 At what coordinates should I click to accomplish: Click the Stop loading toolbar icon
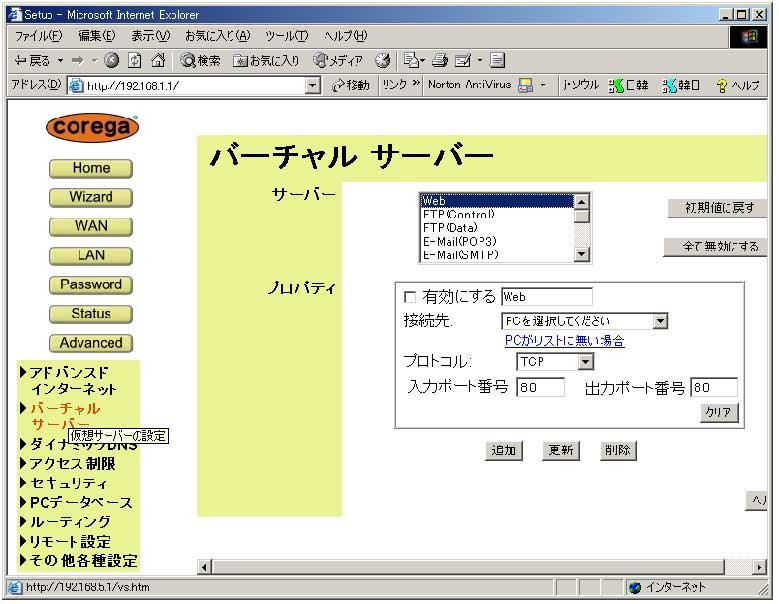coord(111,61)
